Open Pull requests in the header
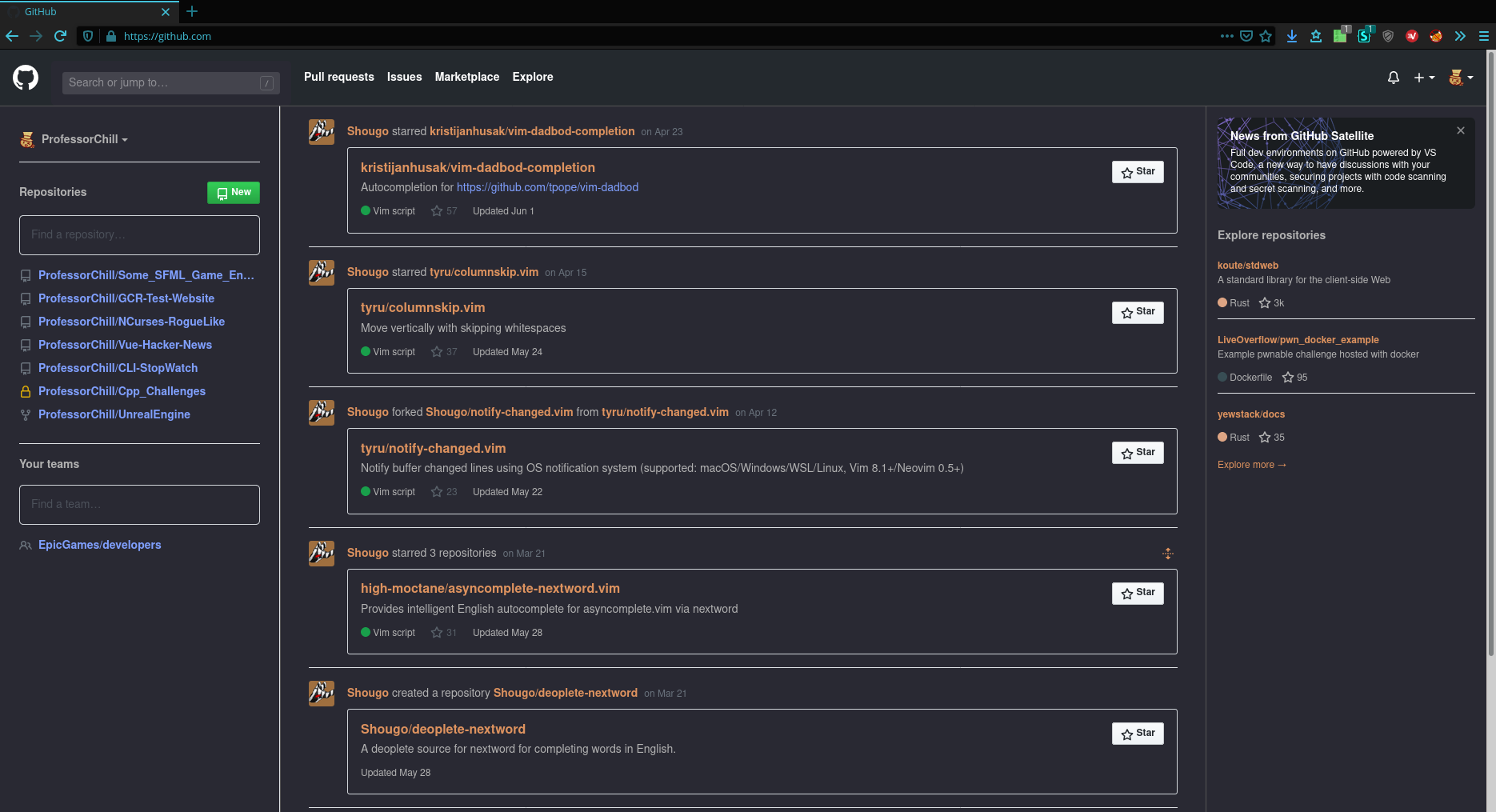 click(339, 77)
